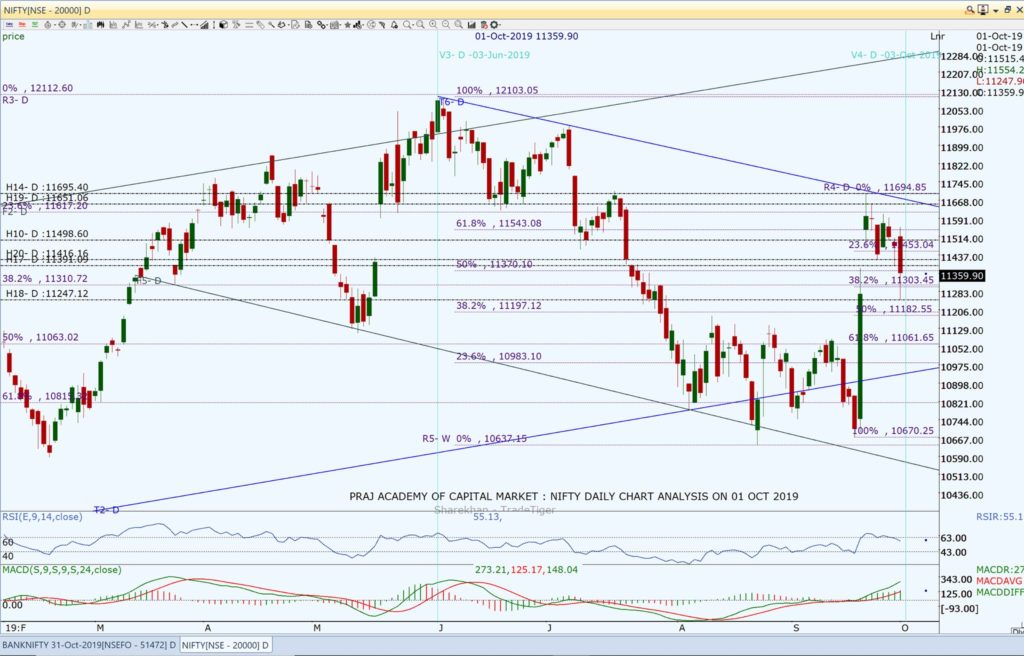This screenshot has width=1024, height=656.
Task: Click the H18- D :11247.12 level label
Action: pyautogui.click(x=47, y=294)
